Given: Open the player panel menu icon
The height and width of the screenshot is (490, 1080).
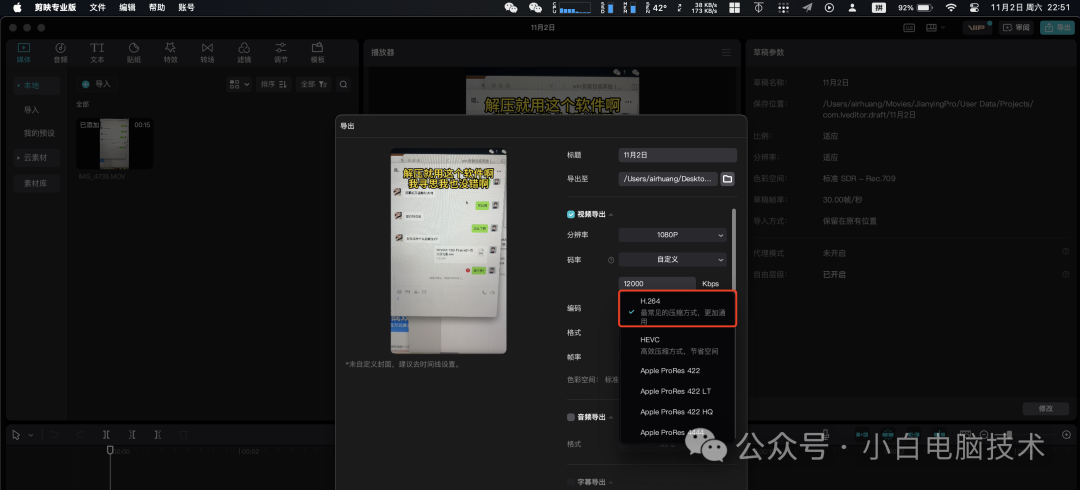Looking at the screenshot, I should [725, 52].
